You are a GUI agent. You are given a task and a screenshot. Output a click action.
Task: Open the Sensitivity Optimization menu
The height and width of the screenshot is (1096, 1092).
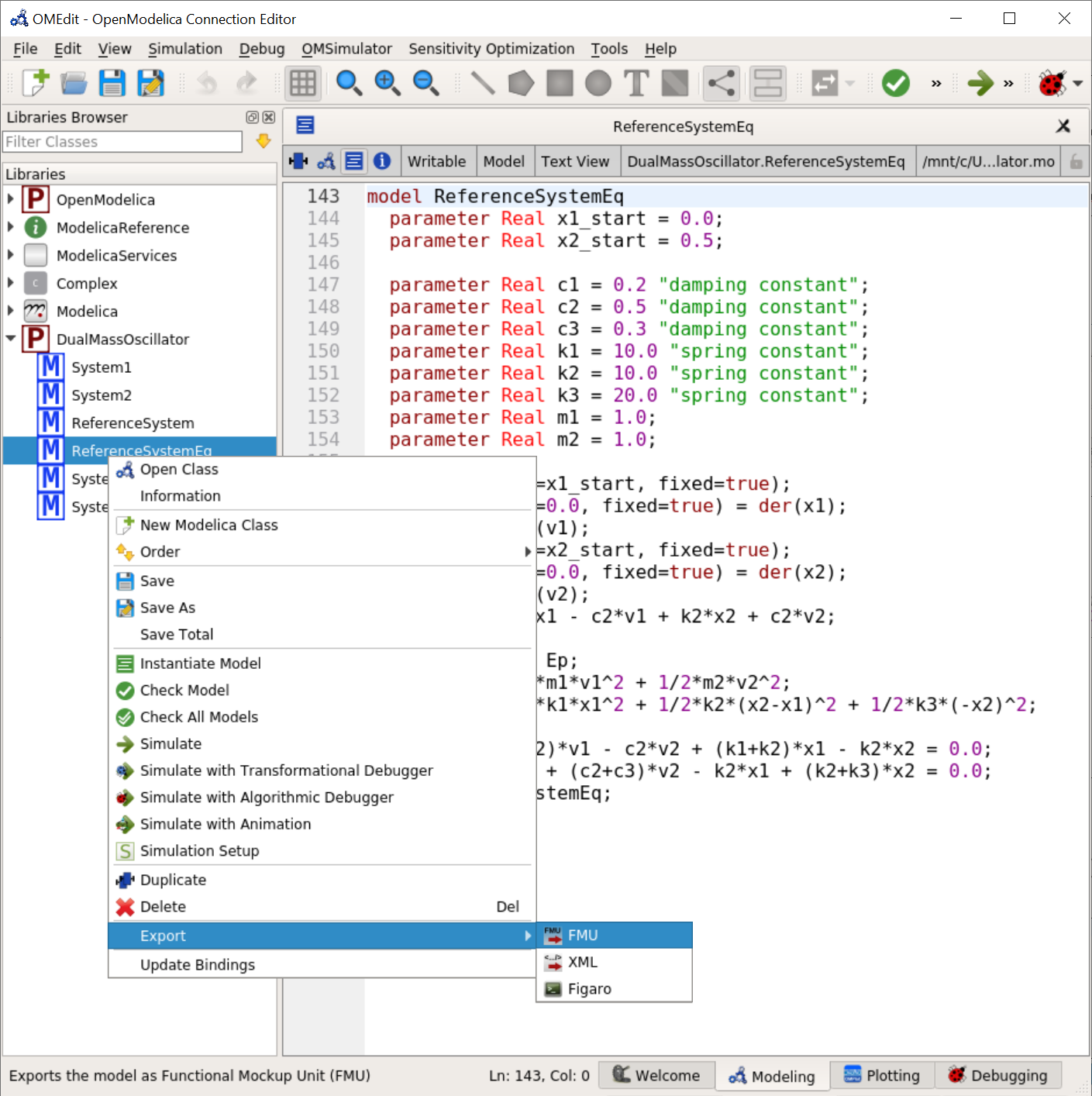coord(491,48)
